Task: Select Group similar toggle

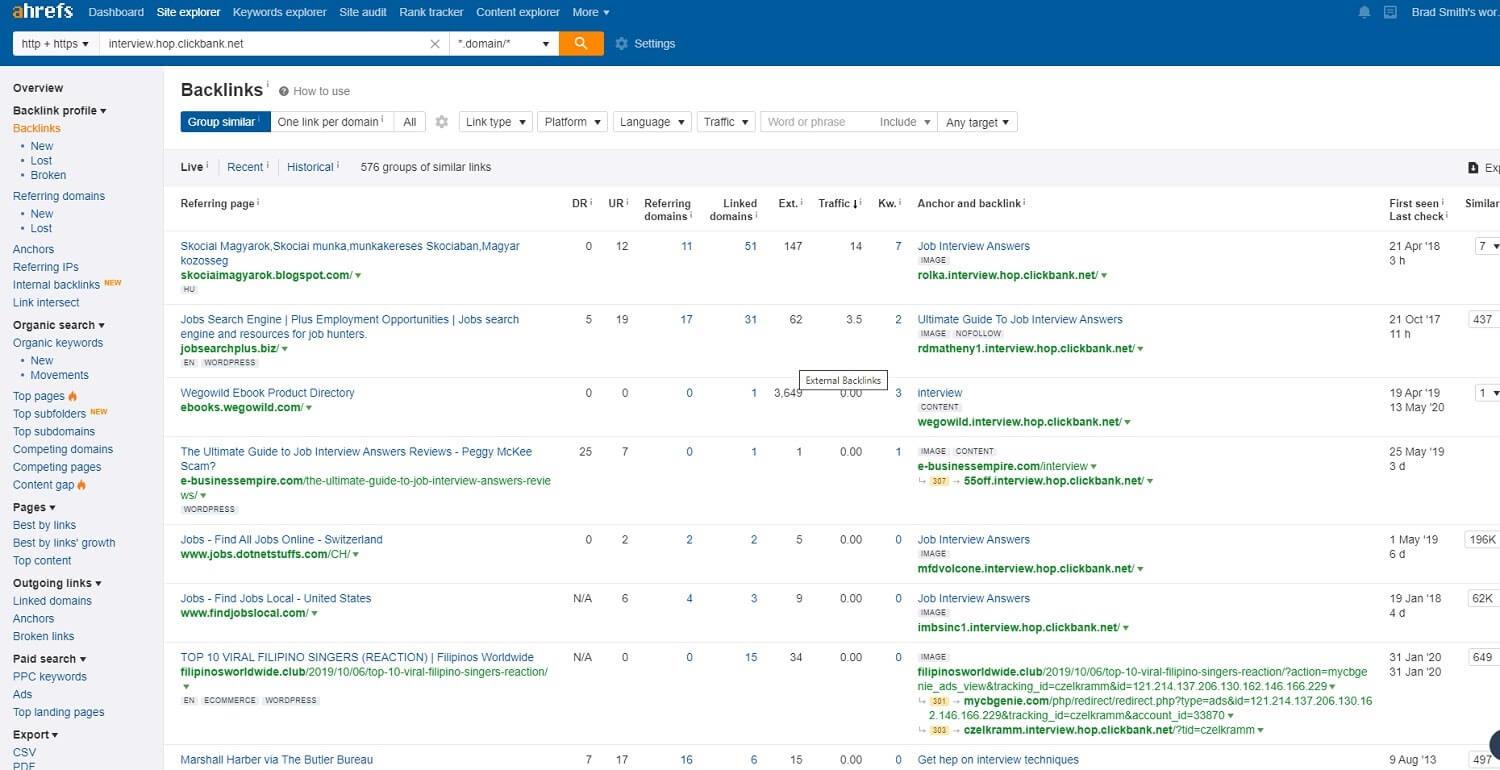Action: point(225,122)
